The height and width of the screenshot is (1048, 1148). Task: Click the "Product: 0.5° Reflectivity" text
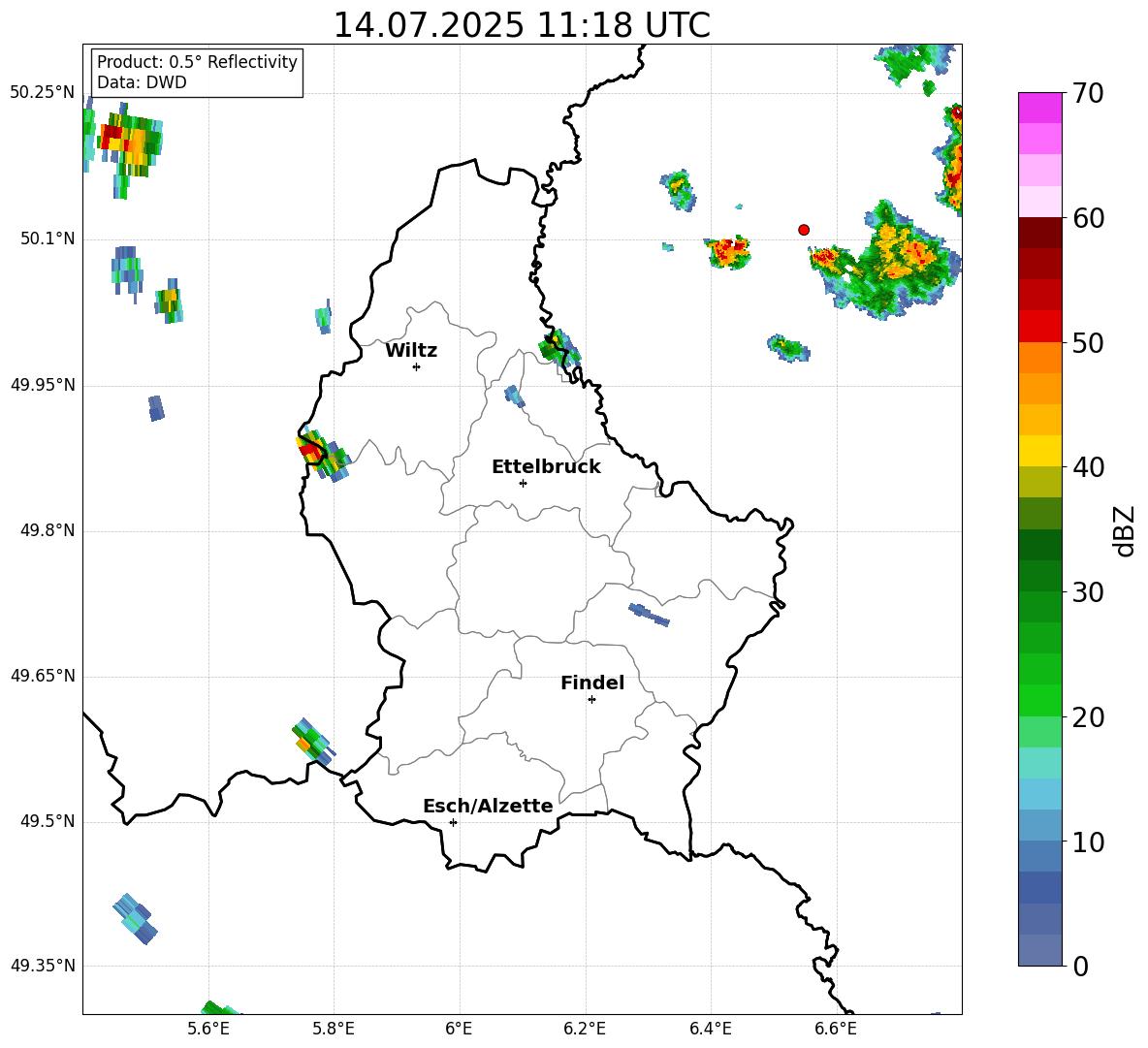[197, 62]
